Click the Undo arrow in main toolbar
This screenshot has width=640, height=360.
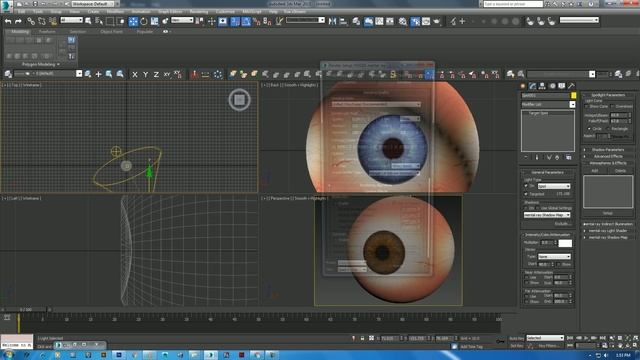(8, 21)
